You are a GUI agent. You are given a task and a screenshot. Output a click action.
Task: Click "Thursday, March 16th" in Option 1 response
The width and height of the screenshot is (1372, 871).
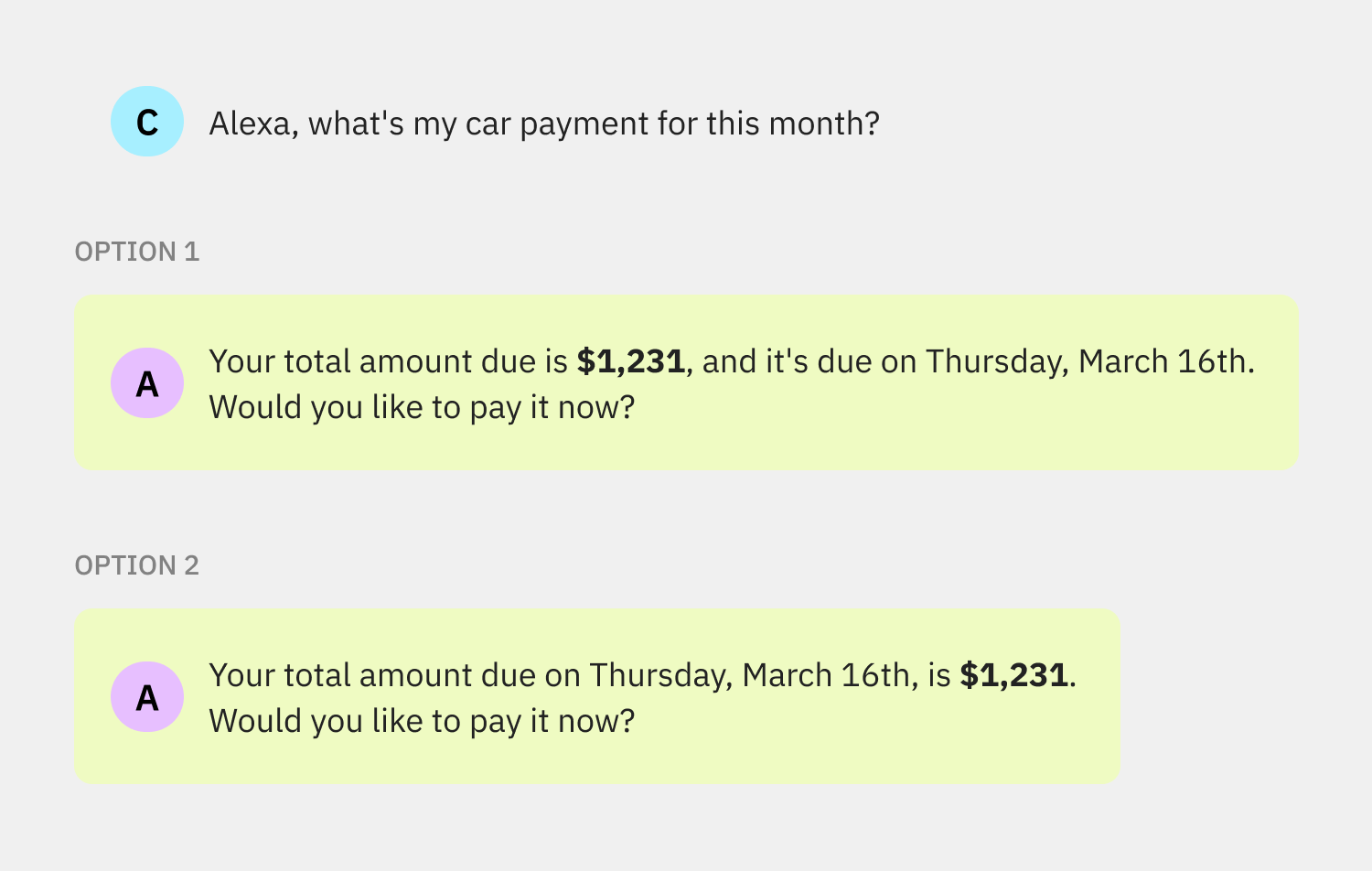pyautogui.click(x=1087, y=361)
